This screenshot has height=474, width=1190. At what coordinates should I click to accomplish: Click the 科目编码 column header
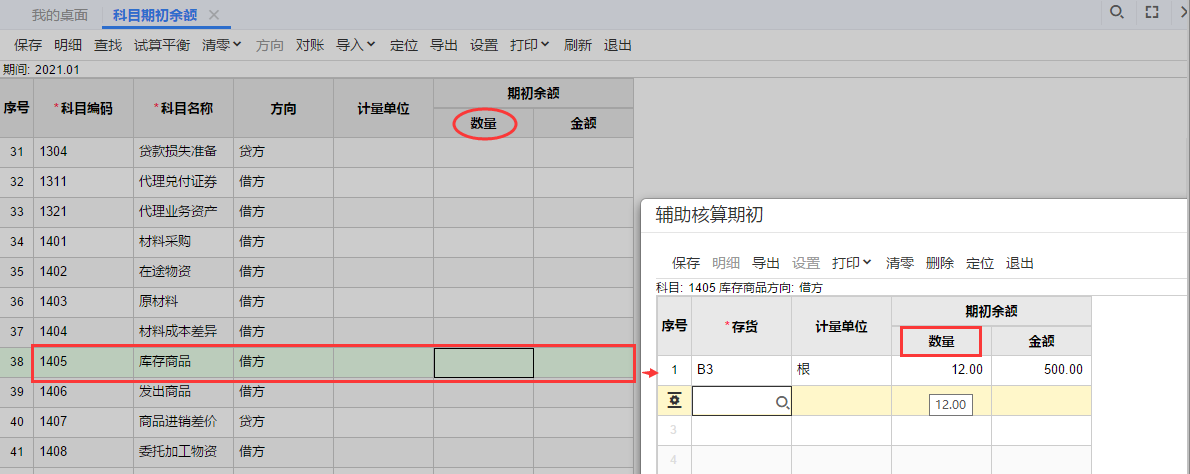click(83, 108)
